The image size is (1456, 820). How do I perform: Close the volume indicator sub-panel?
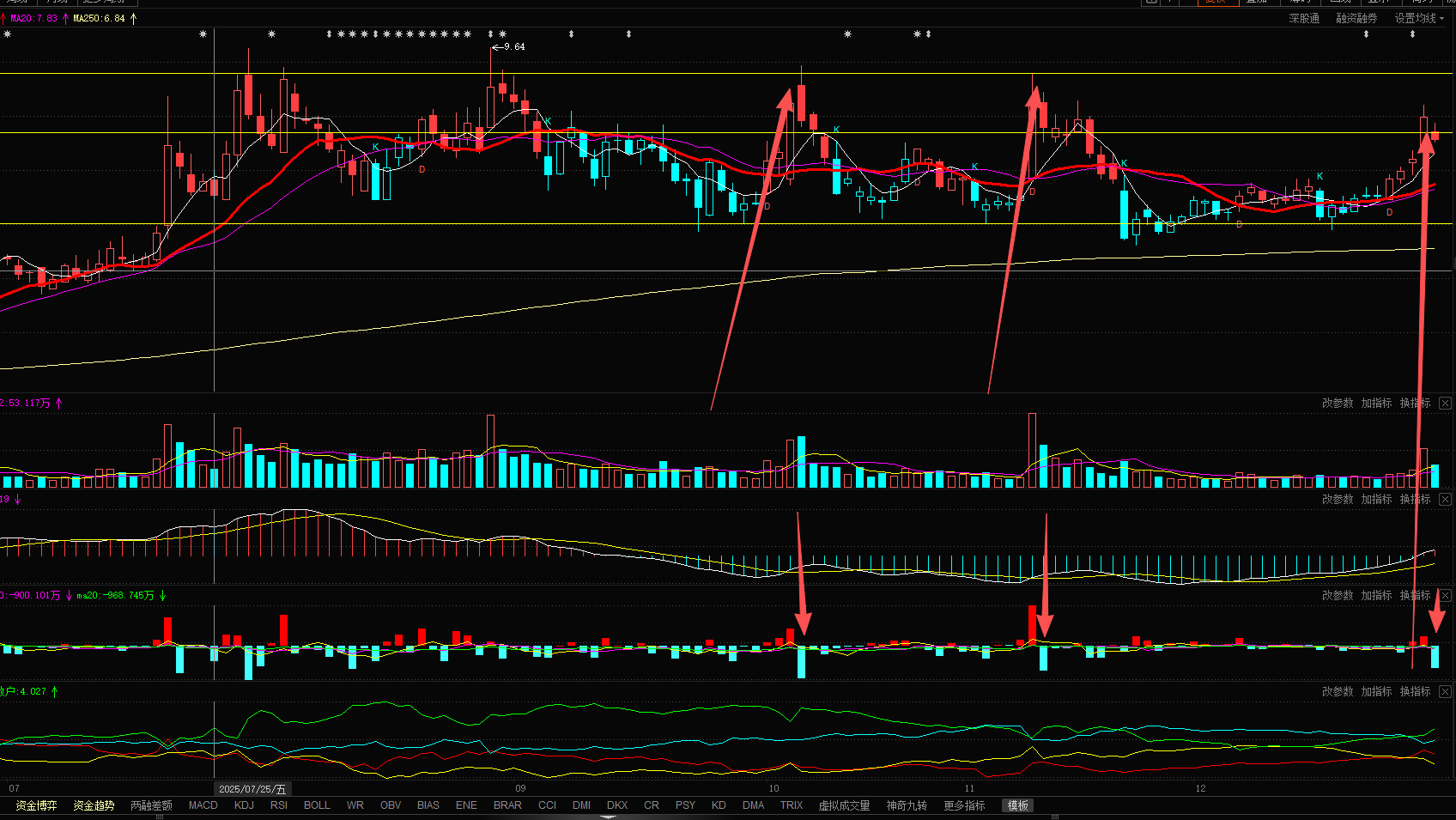pos(1445,403)
